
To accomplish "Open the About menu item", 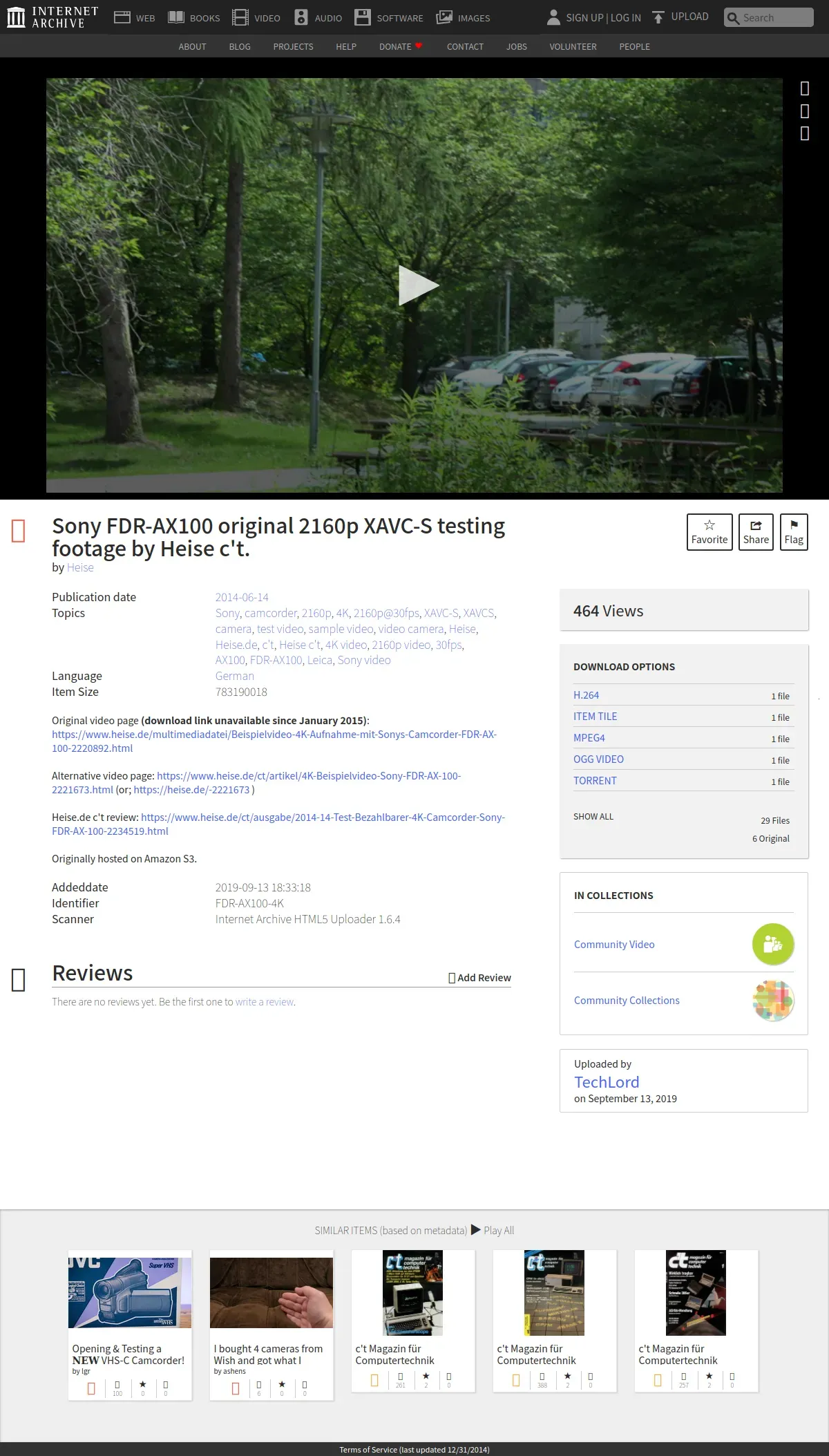I will 192,46.
